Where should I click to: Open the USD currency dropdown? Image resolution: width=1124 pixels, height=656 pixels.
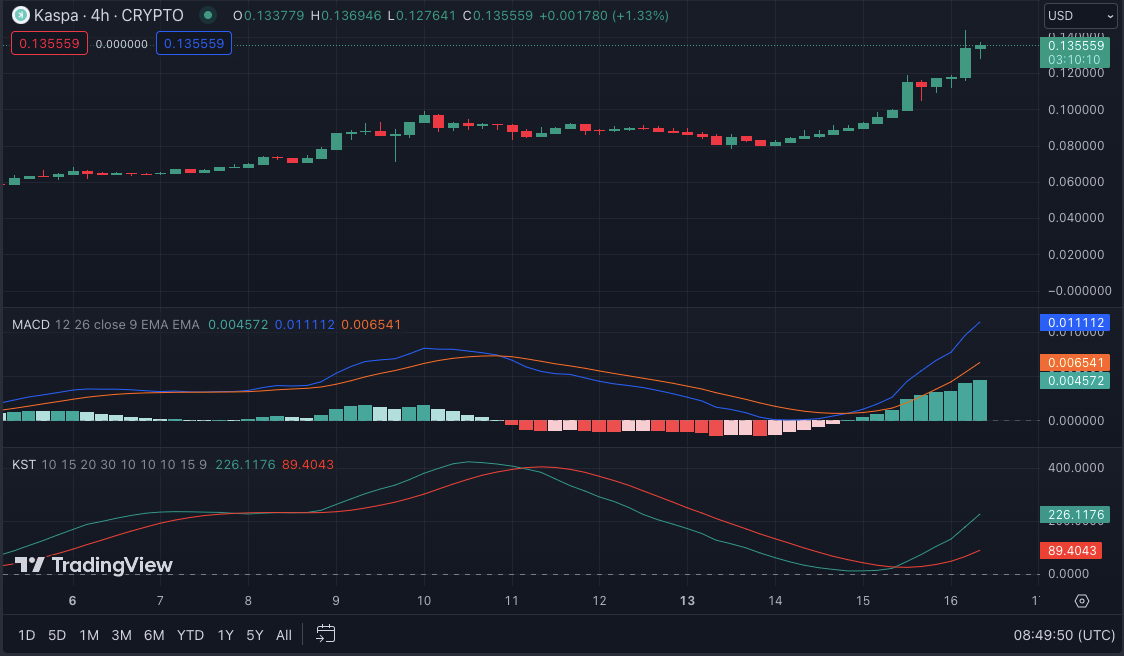click(1080, 16)
